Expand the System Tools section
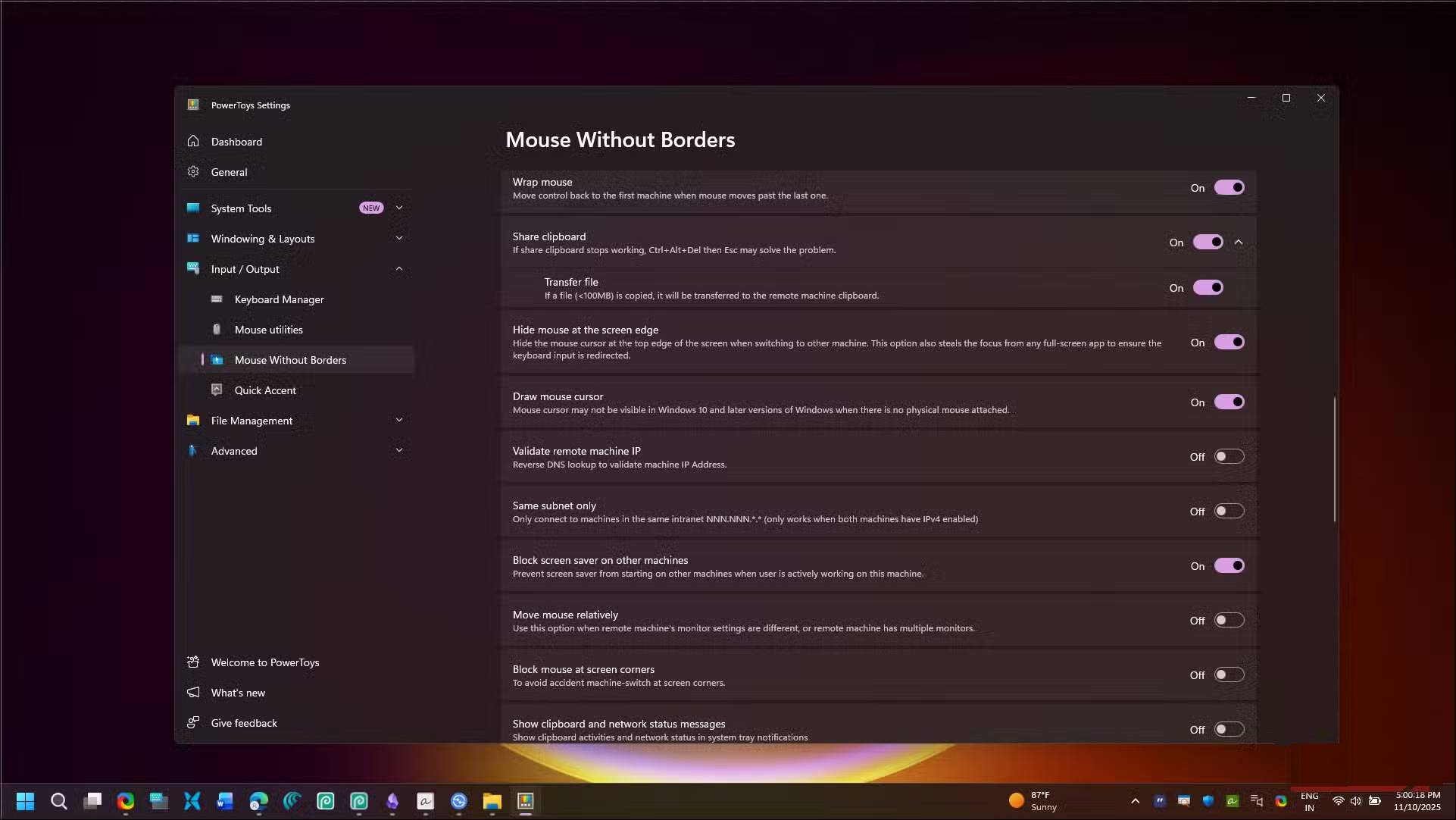The height and width of the screenshot is (820, 1456). [x=399, y=208]
